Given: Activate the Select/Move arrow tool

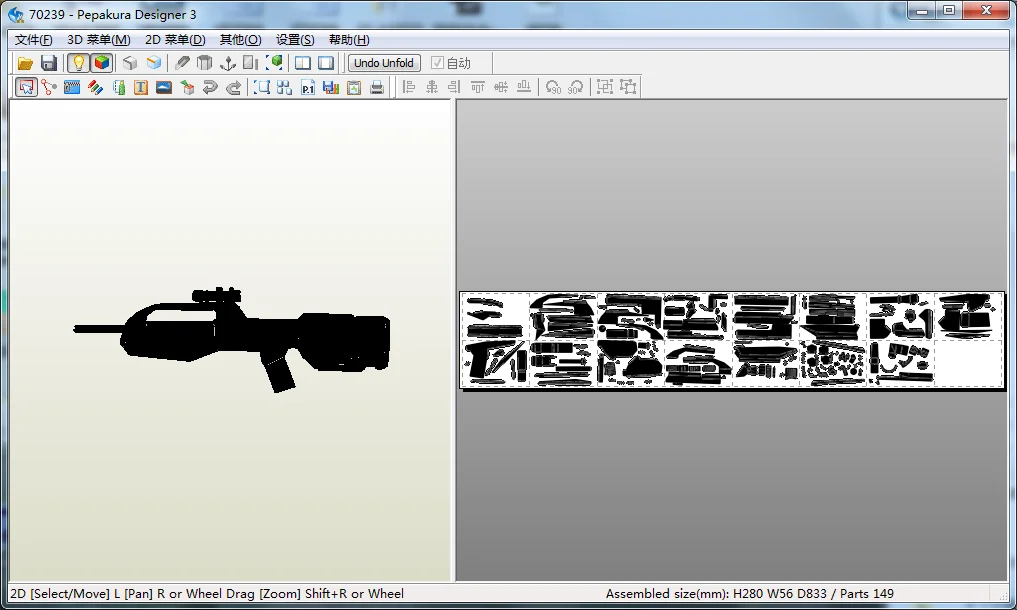Looking at the screenshot, I should pyautogui.click(x=26, y=88).
